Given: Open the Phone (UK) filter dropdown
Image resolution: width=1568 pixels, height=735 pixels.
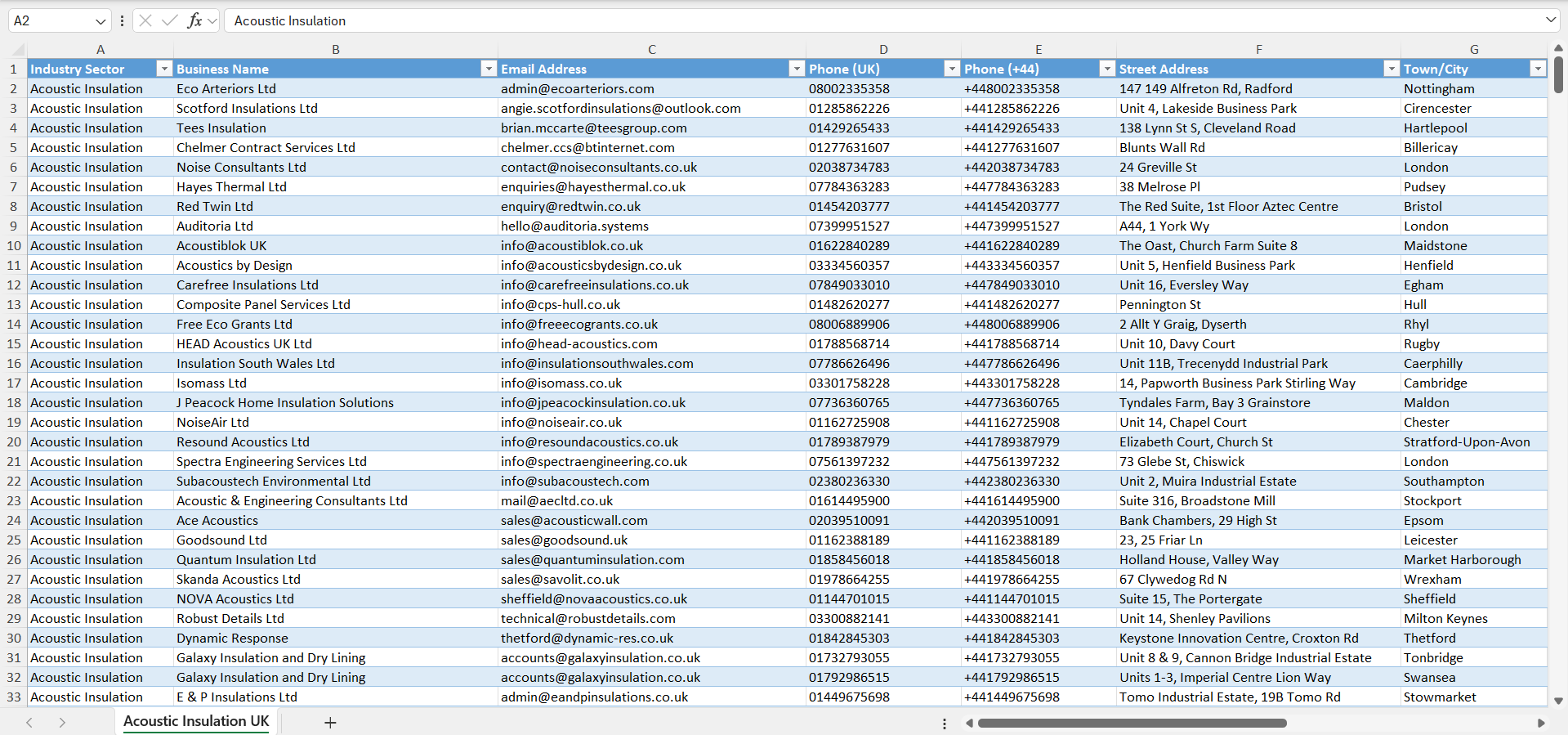Looking at the screenshot, I should (952, 69).
